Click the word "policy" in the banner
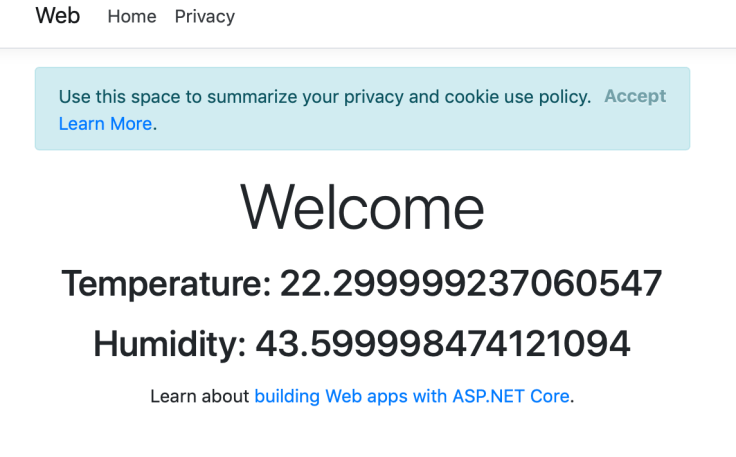The width and height of the screenshot is (736, 457). (x=564, y=97)
